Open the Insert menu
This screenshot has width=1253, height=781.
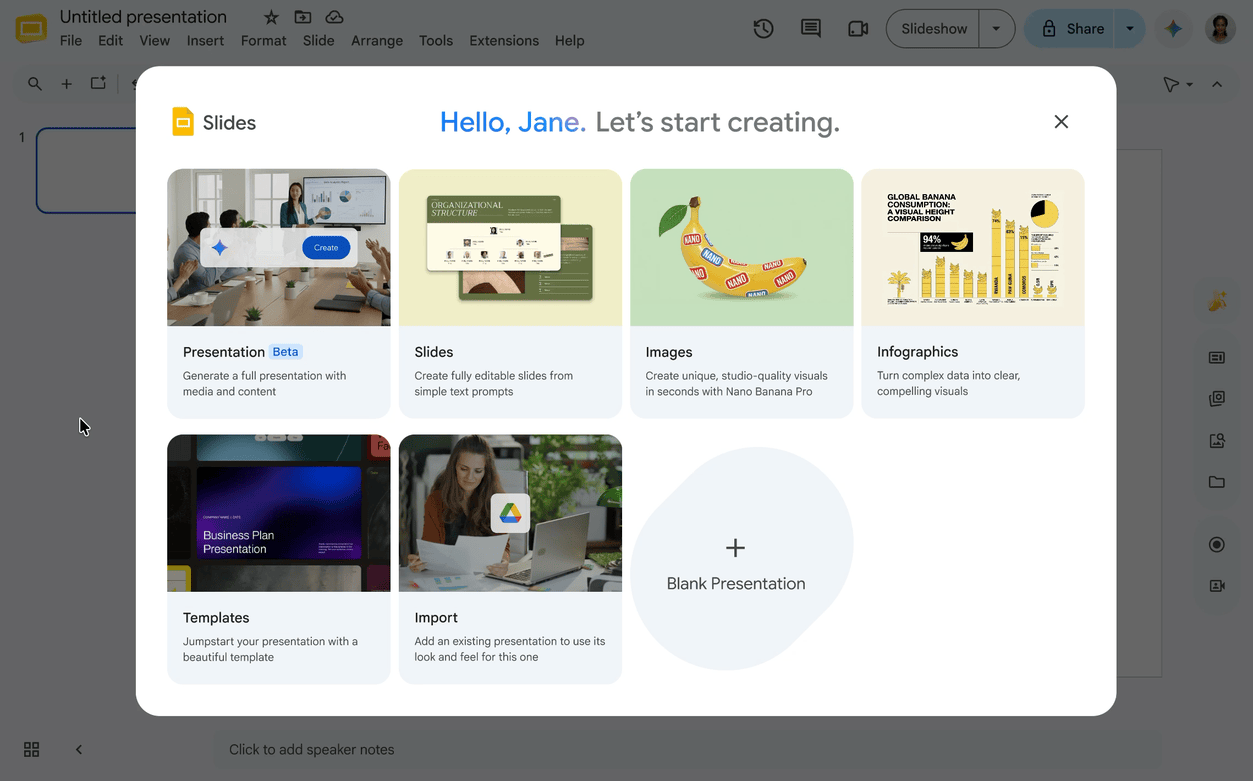(x=205, y=41)
